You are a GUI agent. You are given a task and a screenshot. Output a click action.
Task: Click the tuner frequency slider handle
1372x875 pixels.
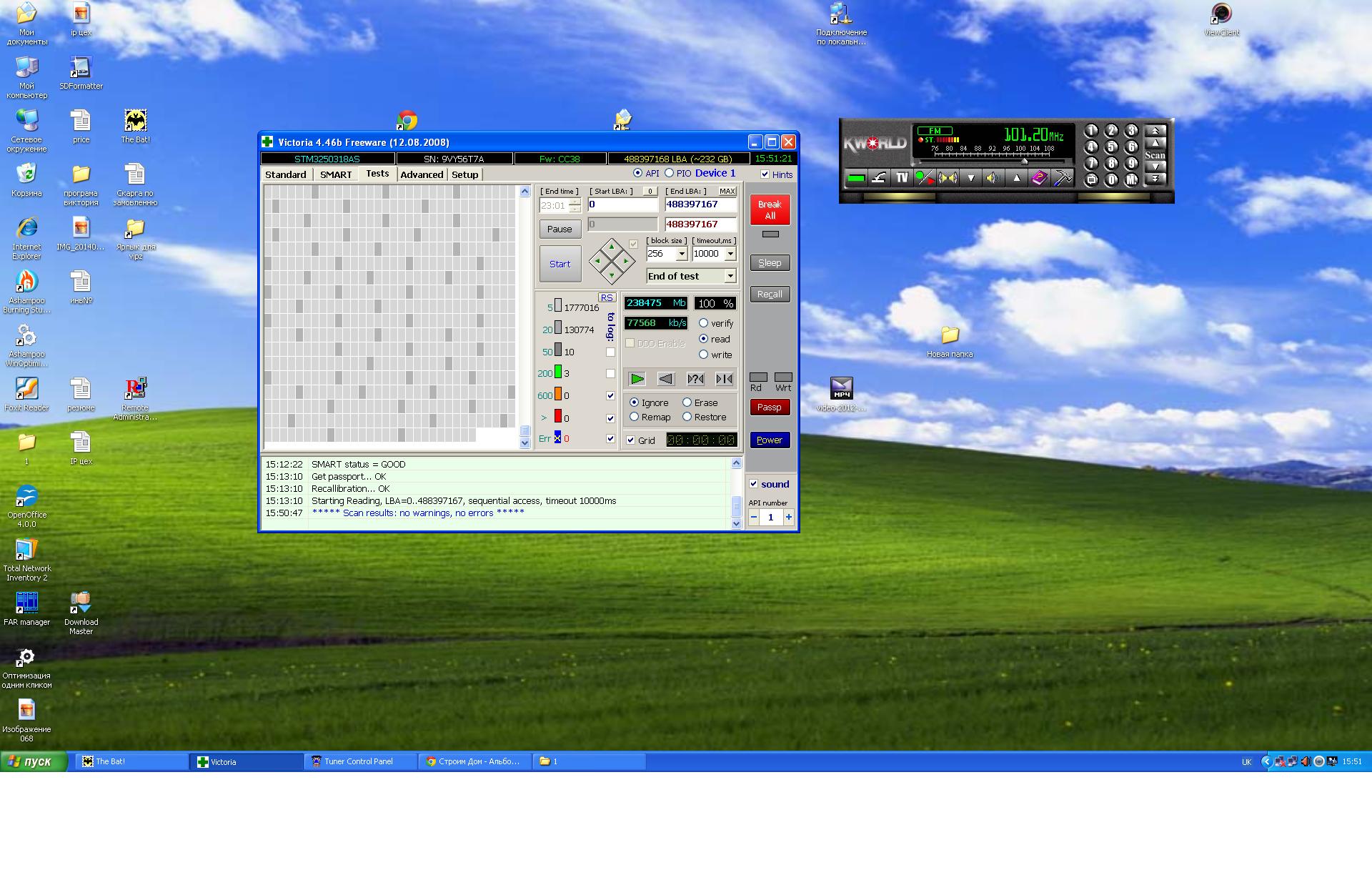coord(1024,161)
